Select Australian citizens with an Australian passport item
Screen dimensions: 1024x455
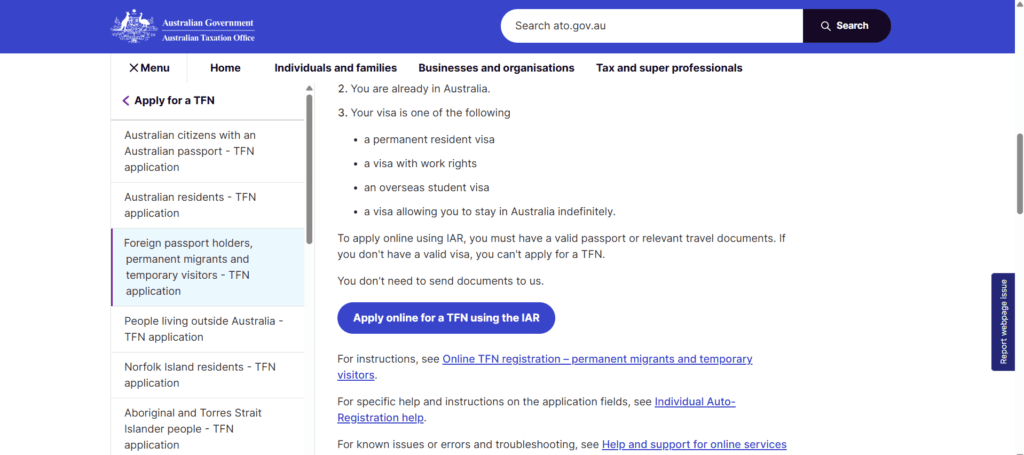(208, 151)
